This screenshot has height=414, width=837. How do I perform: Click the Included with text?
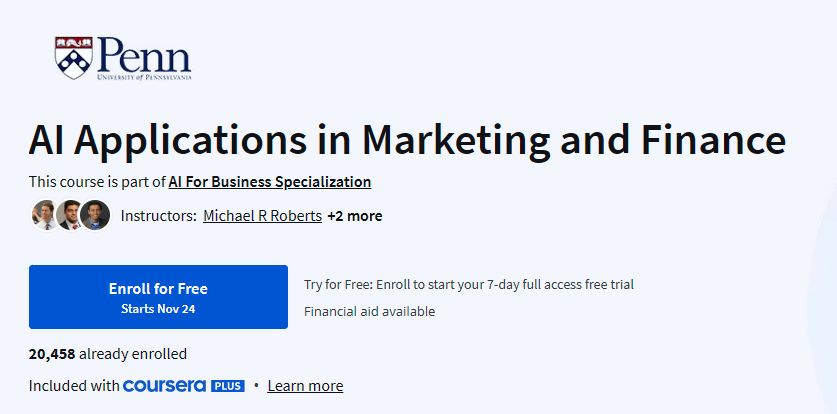(74, 386)
